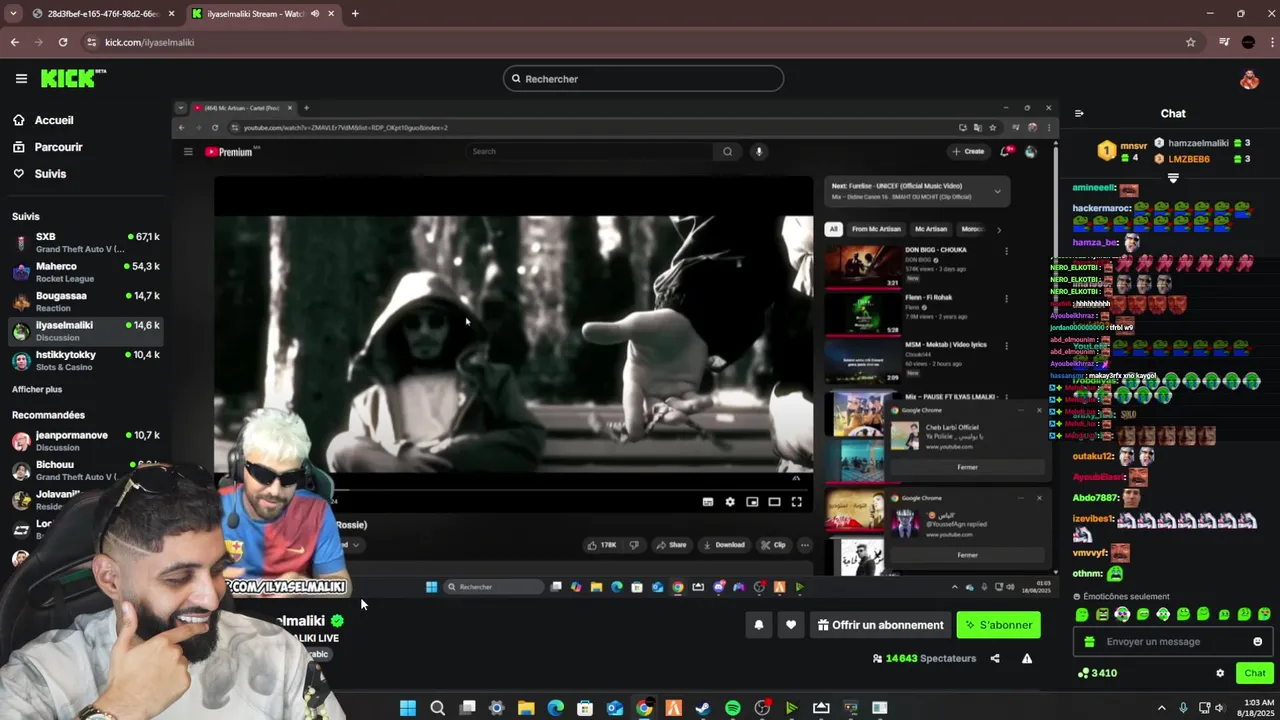Screen dimensions: 1280x720
Task: Open Parcourir in the sidebar
Action: 58,147
